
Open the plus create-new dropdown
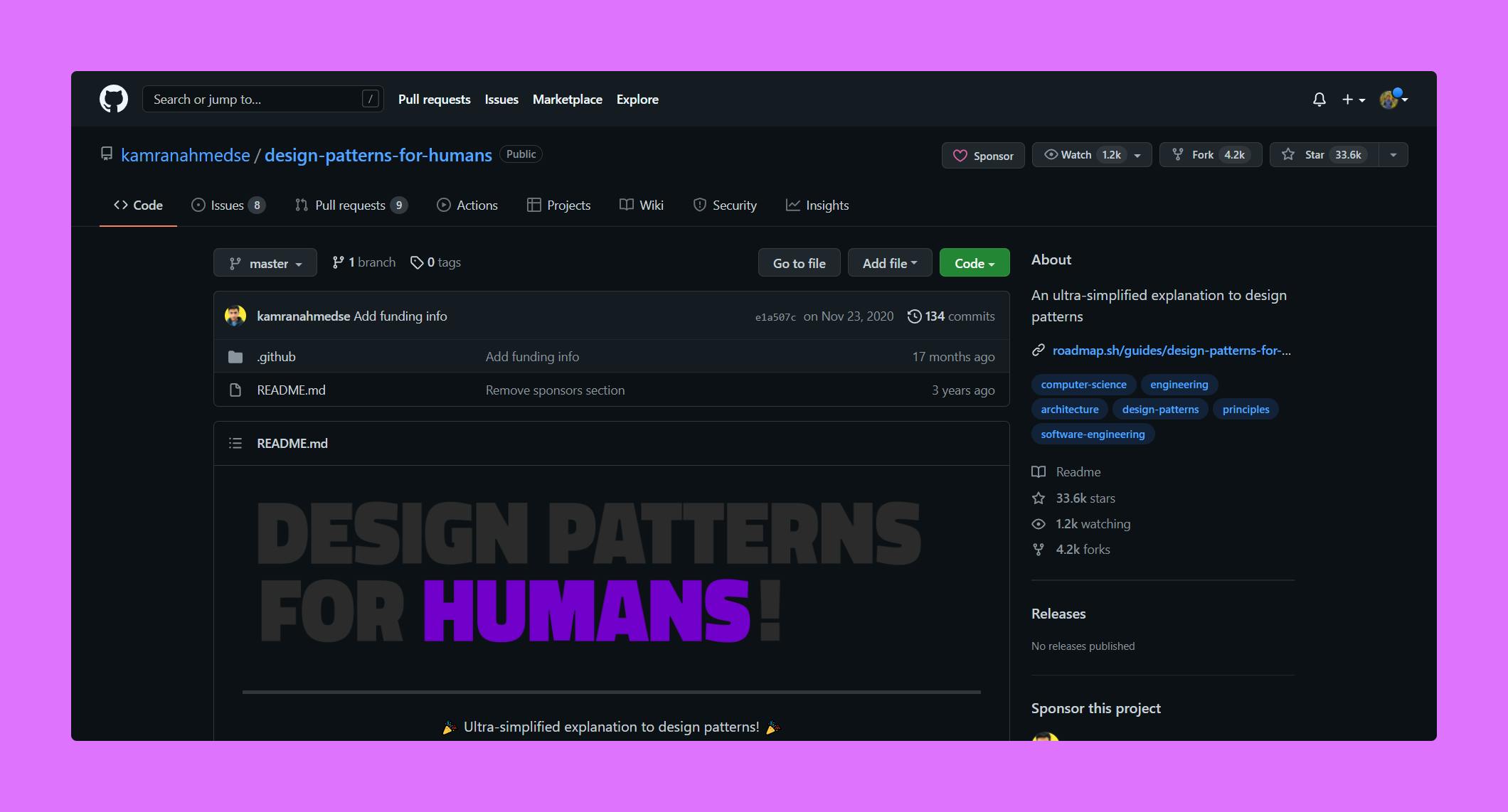[1353, 100]
